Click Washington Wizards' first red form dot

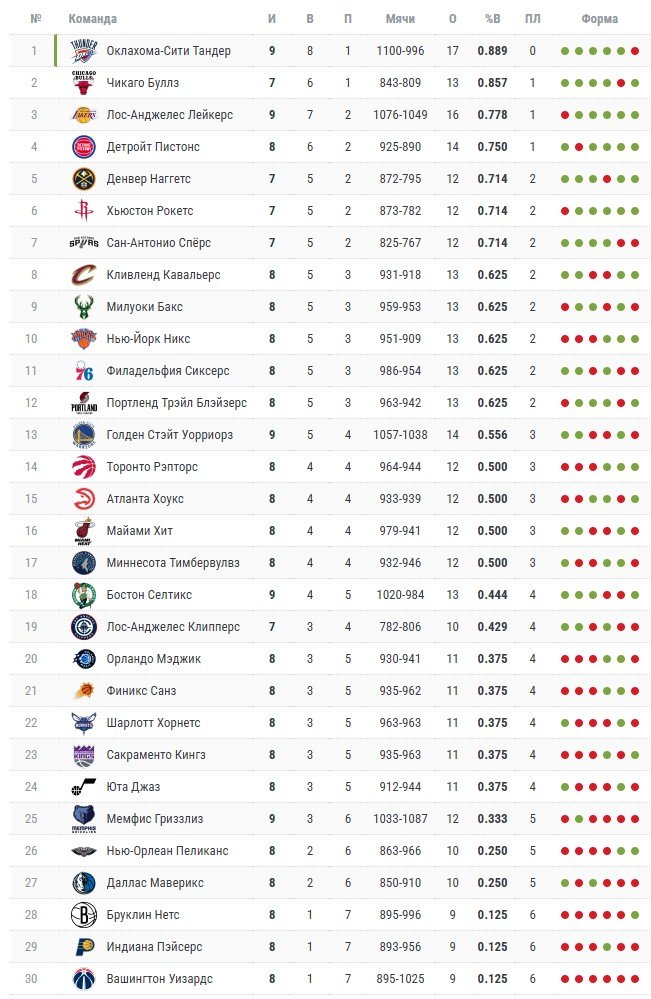pyautogui.click(x=565, y=979)
